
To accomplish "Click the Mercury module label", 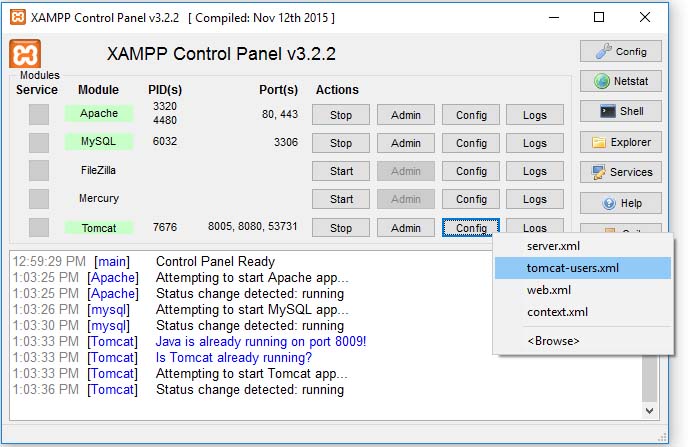I will point(99,198).
